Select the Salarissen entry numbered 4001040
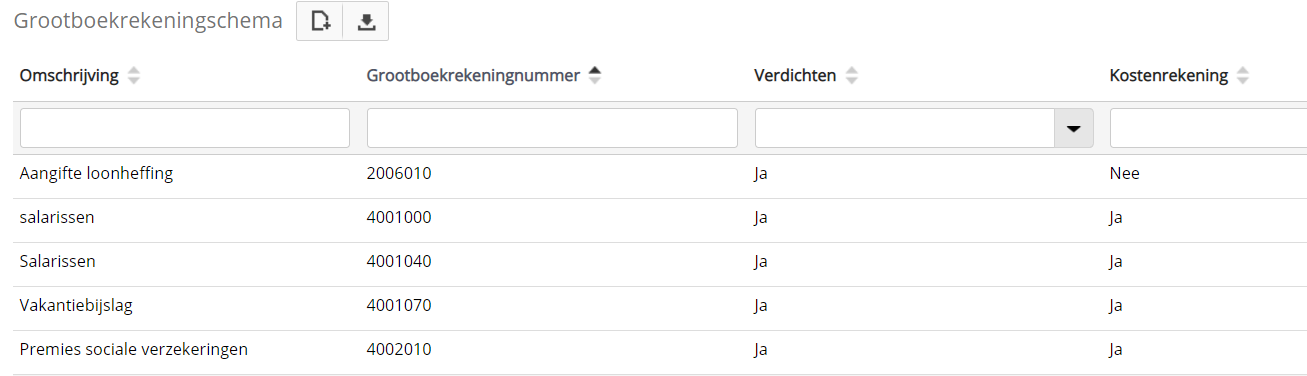Viewport: 1307px width, 376px height. pyautogui.click(x=660, y=262)
